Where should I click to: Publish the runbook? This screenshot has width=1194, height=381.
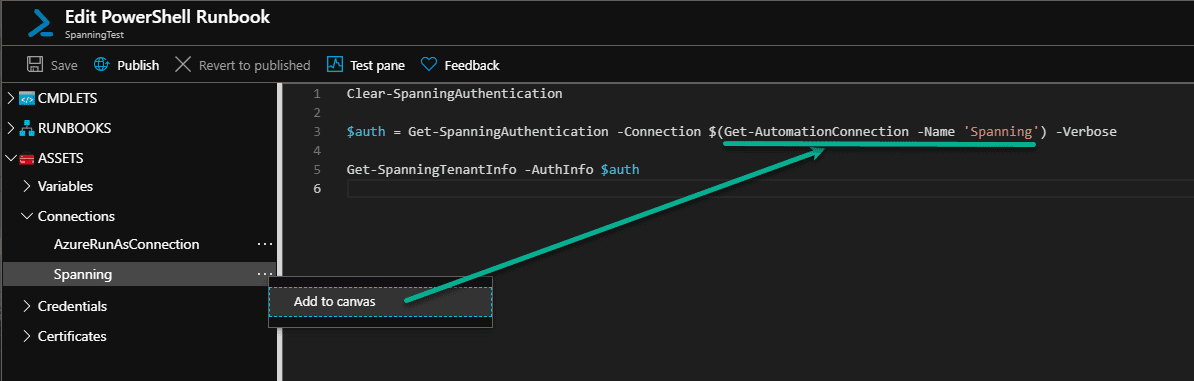[x=138, y=66]
